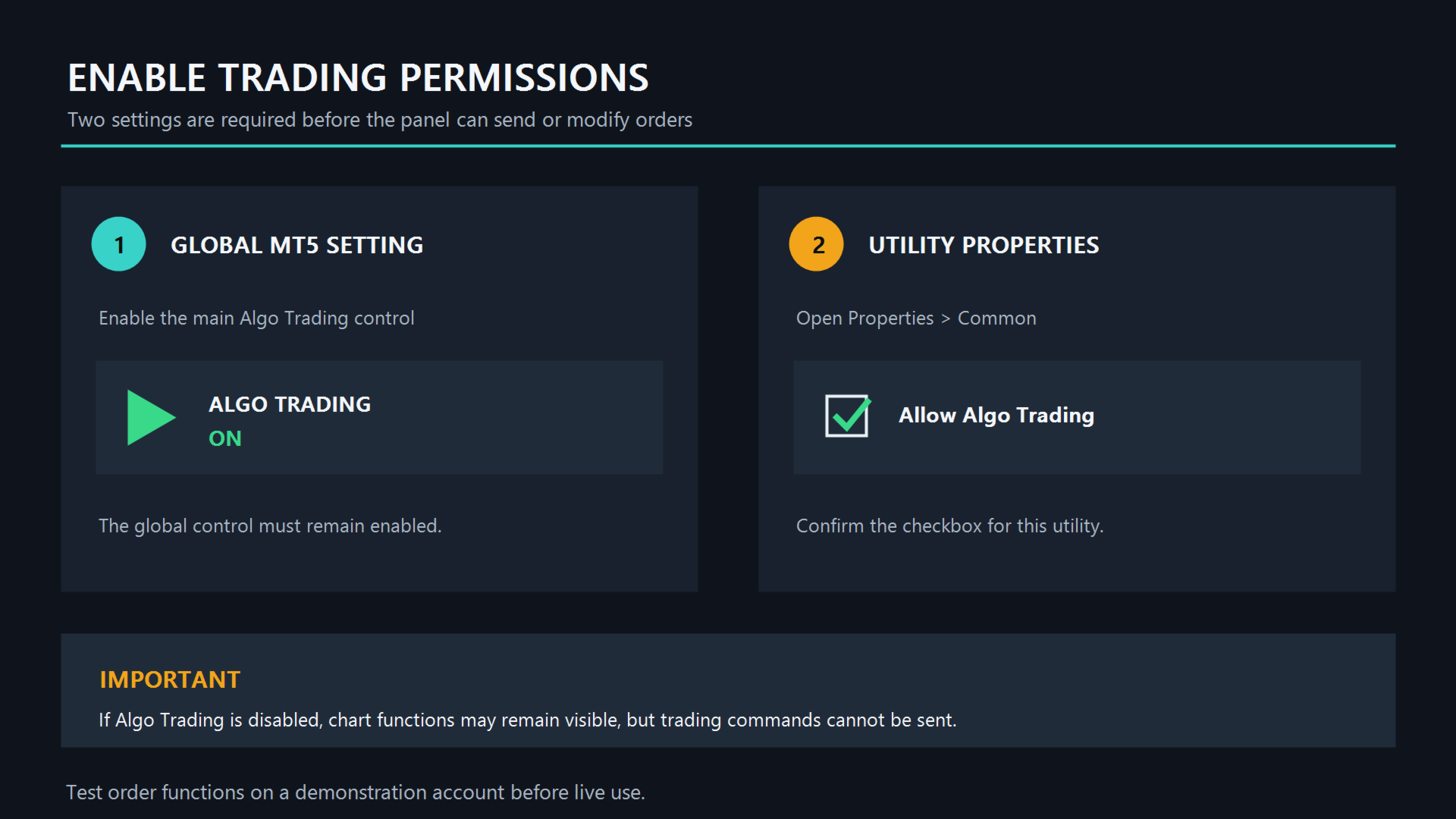Toggle the Allow Algo Trading checkbox
Screen dimensions: 1456x819
(847, 416)
